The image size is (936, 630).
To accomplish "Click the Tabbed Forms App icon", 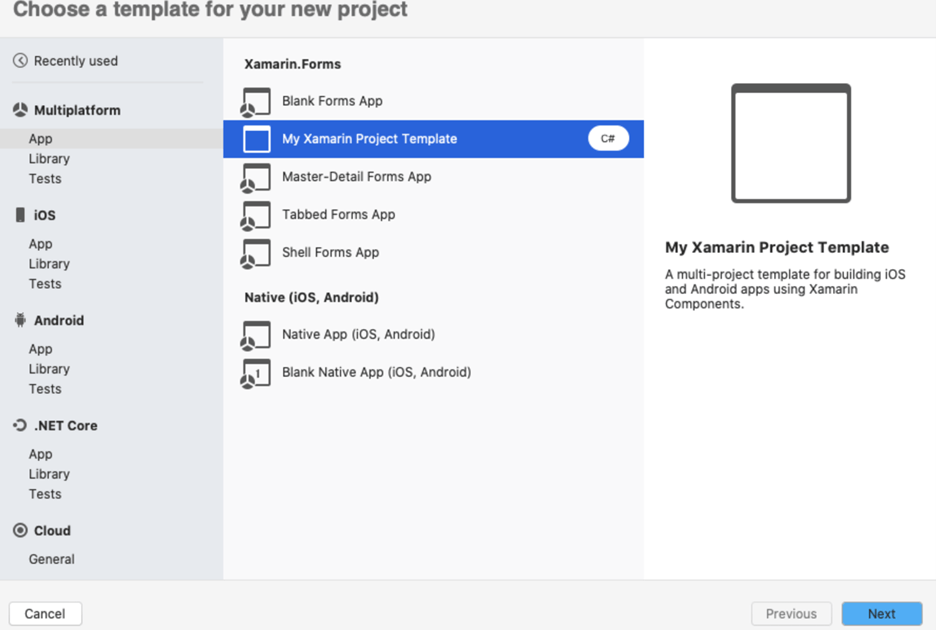I will [256, 216].
